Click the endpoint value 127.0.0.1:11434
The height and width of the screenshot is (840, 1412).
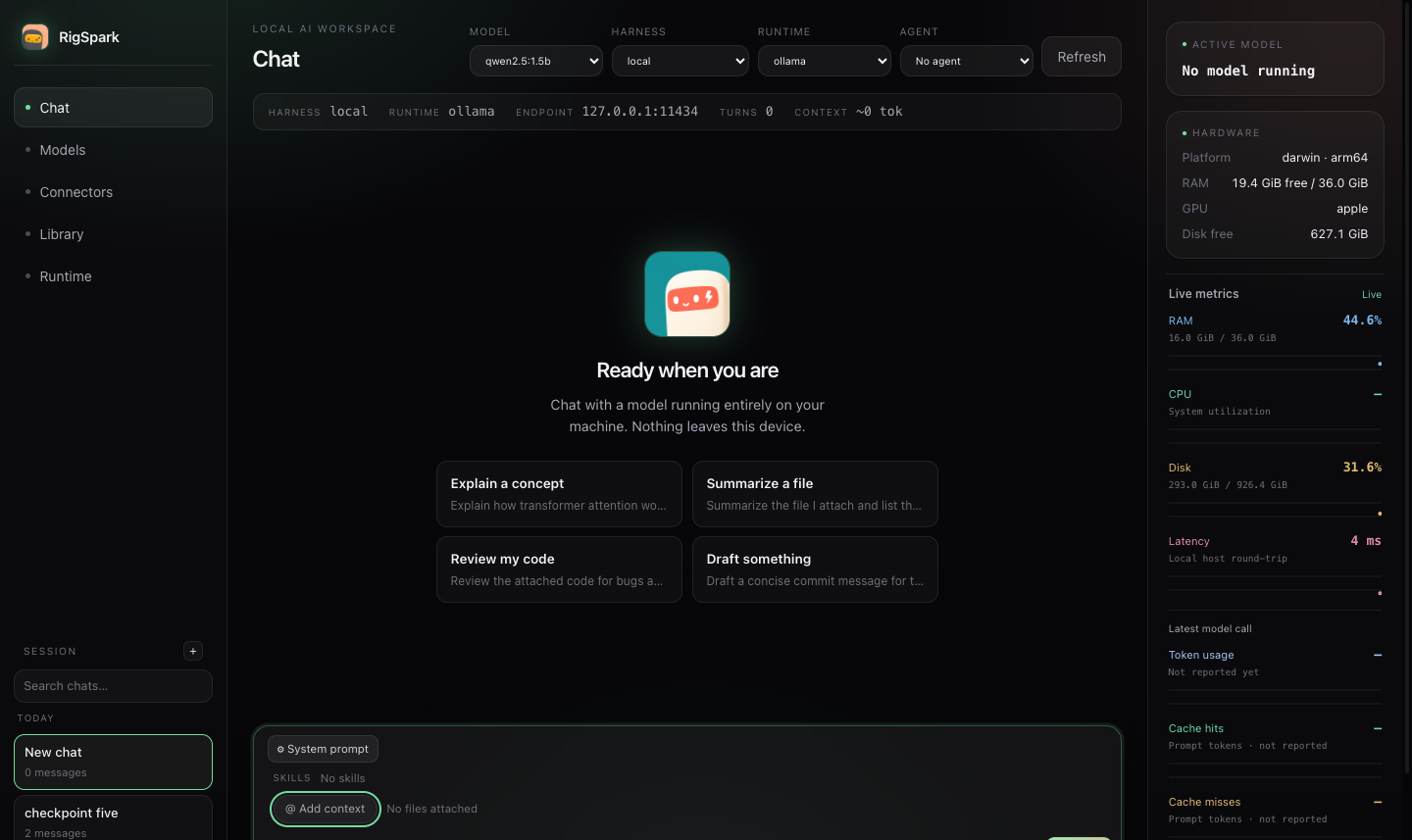[640, 112]
